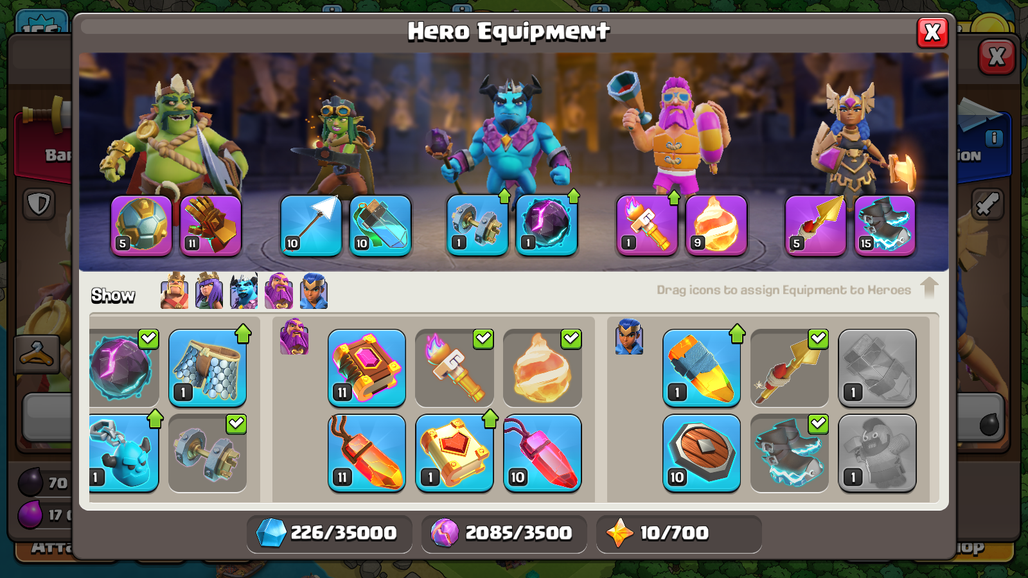Click the glowy ore counter 2085/3500
Image resolution: width=1028 pixels, height=578 pixels.
(504, 533)
